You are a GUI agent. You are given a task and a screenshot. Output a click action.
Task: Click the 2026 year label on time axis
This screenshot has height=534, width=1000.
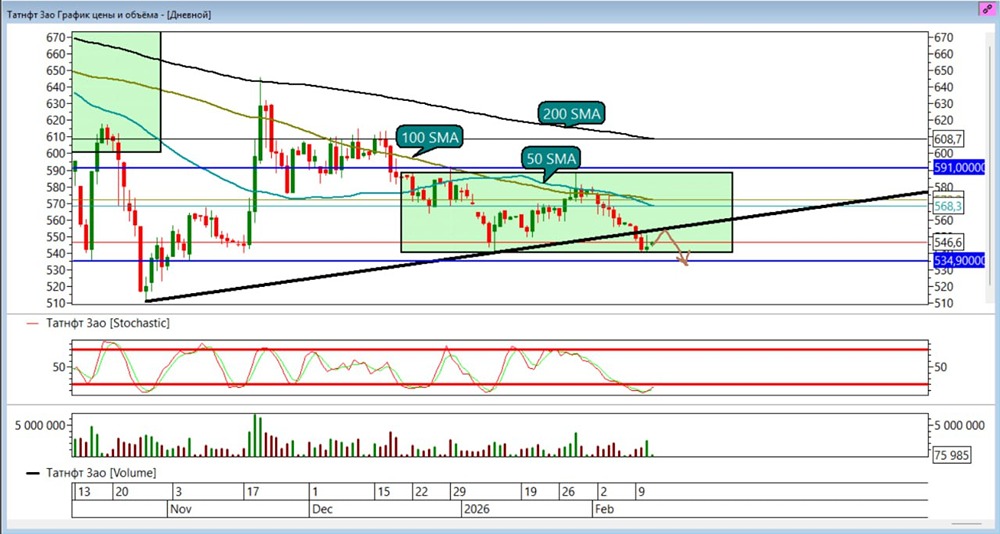pyautogui.click(x=478, y=510)
